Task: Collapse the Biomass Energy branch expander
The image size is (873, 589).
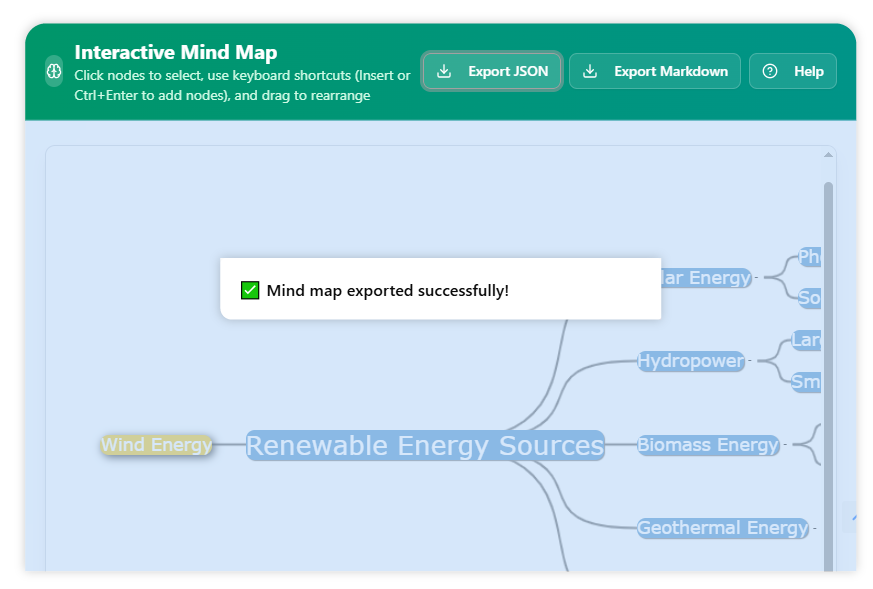Action: click(785, 445)
